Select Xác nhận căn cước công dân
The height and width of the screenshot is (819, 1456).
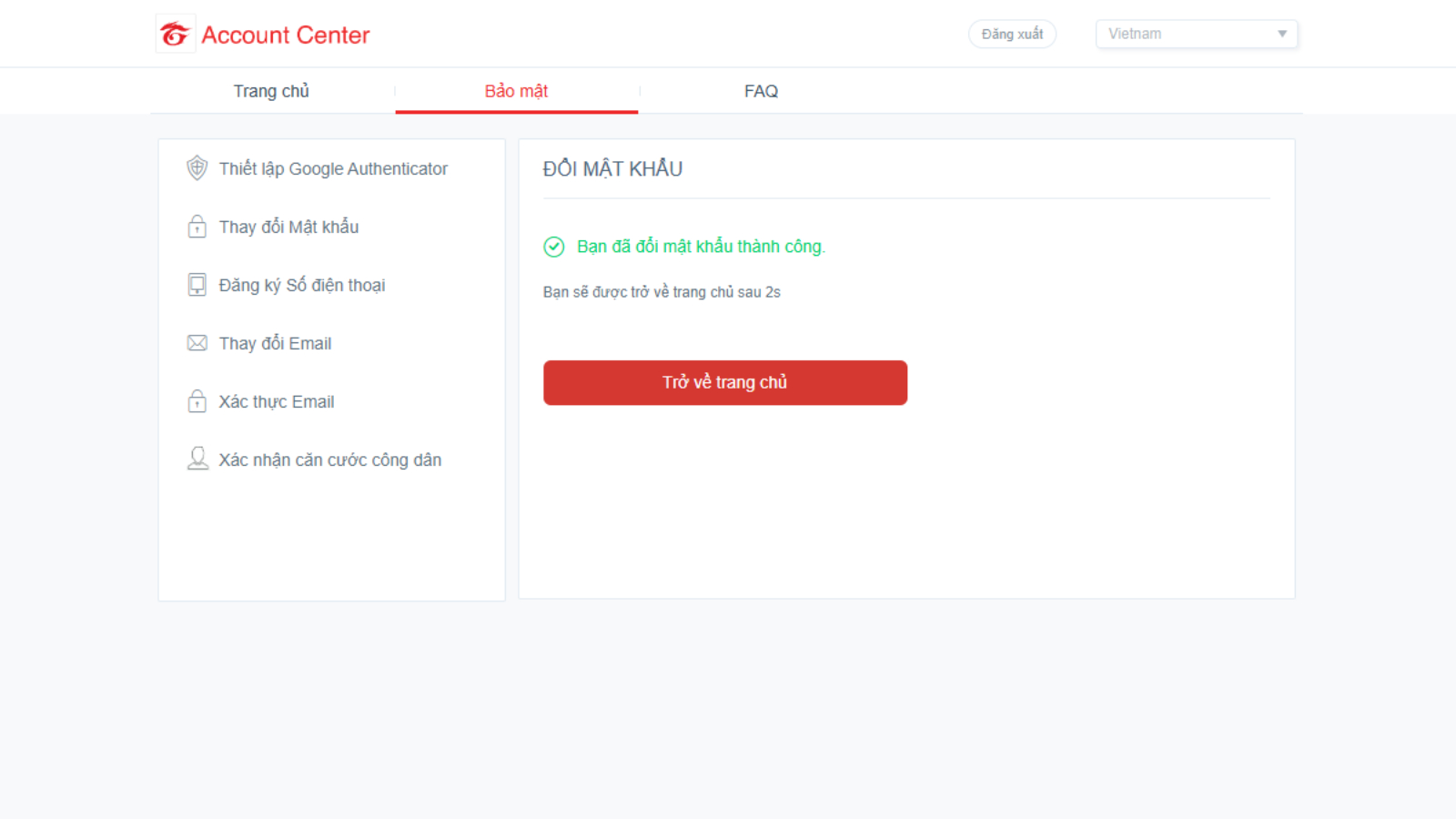pyautogui.click(x=329, y=460)
